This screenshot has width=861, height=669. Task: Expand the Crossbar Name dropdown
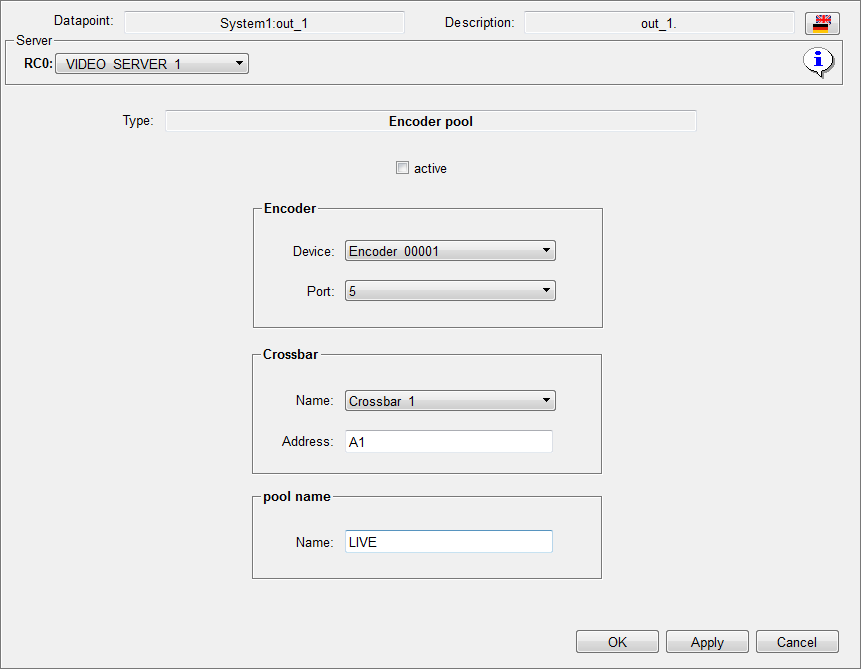coord(449,401)
